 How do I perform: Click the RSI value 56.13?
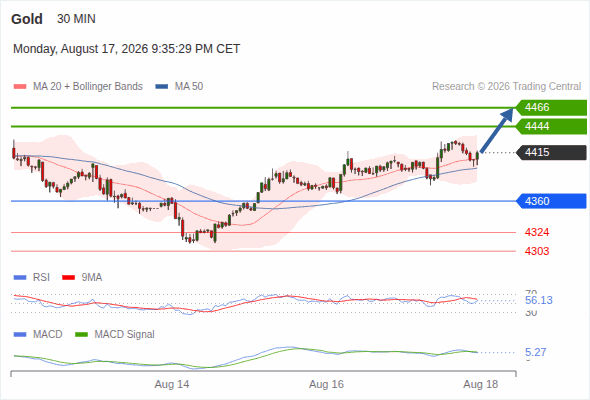tap(539, 300)
